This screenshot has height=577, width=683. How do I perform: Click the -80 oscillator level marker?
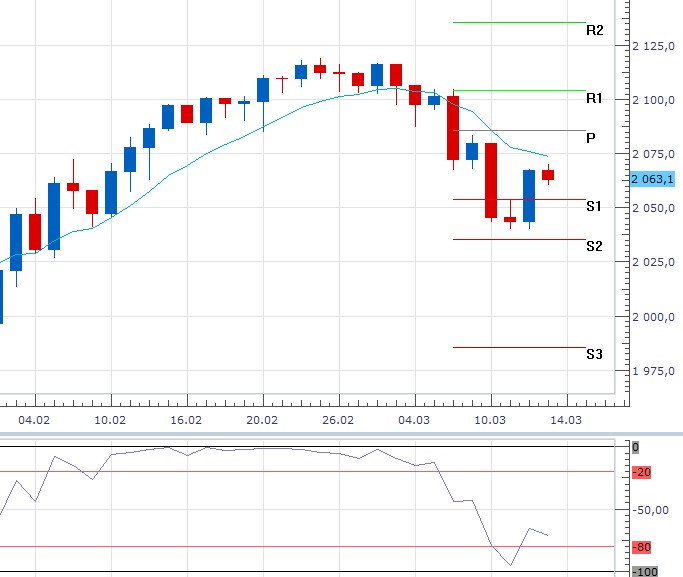[642, 547]
